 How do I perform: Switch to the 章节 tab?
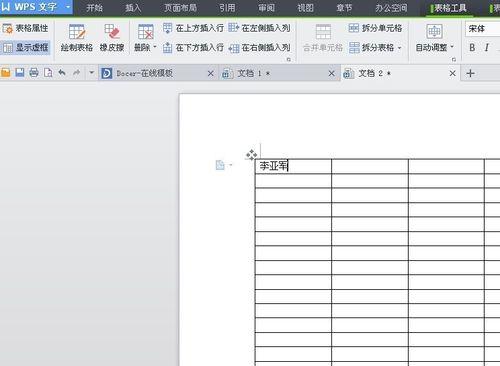(x=344, y=8)
